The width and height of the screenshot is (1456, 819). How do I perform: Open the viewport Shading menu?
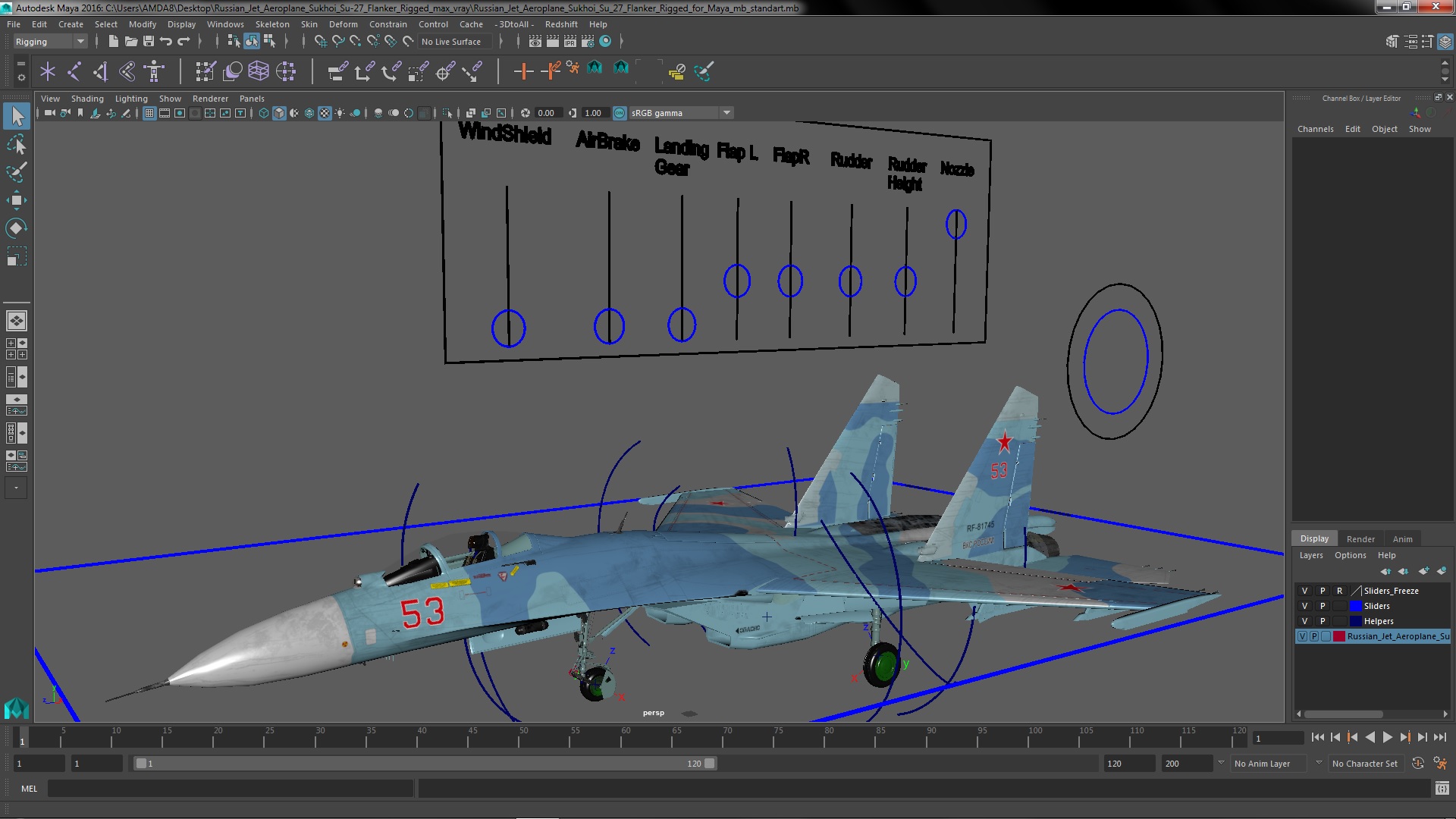87,99
